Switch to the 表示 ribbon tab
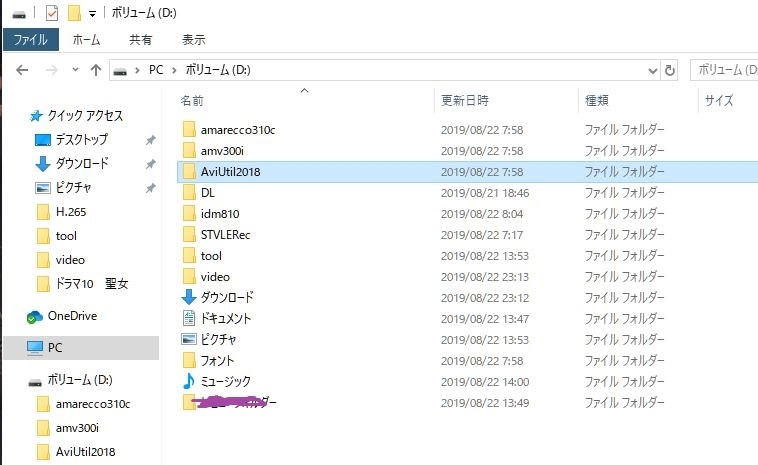This screenshot has height=465, width=758. click(x=193, y=40)
